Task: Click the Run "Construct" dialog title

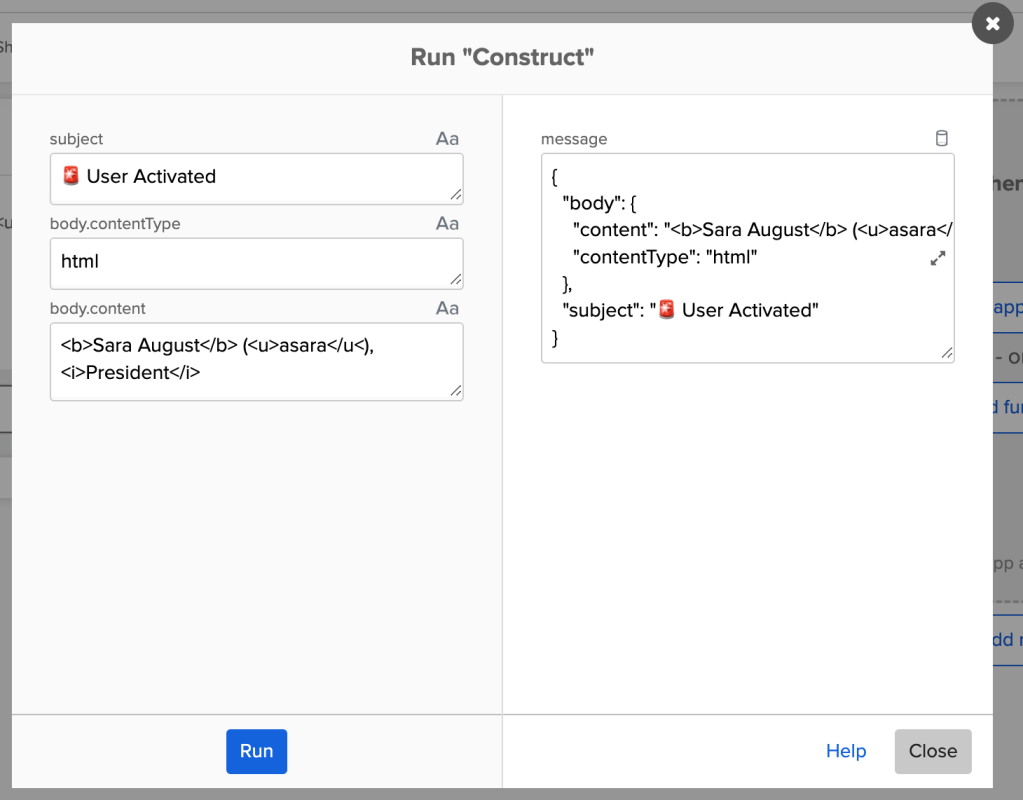Action: coord(502,56)
